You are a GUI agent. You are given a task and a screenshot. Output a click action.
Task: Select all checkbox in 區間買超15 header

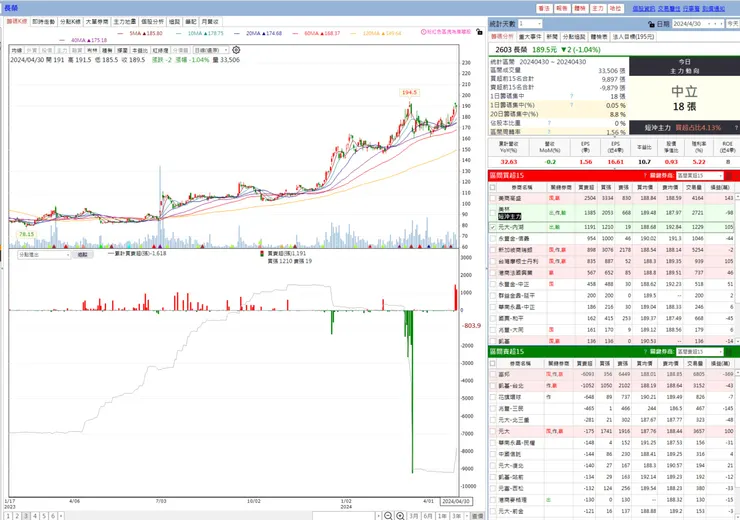click(493, 187)
